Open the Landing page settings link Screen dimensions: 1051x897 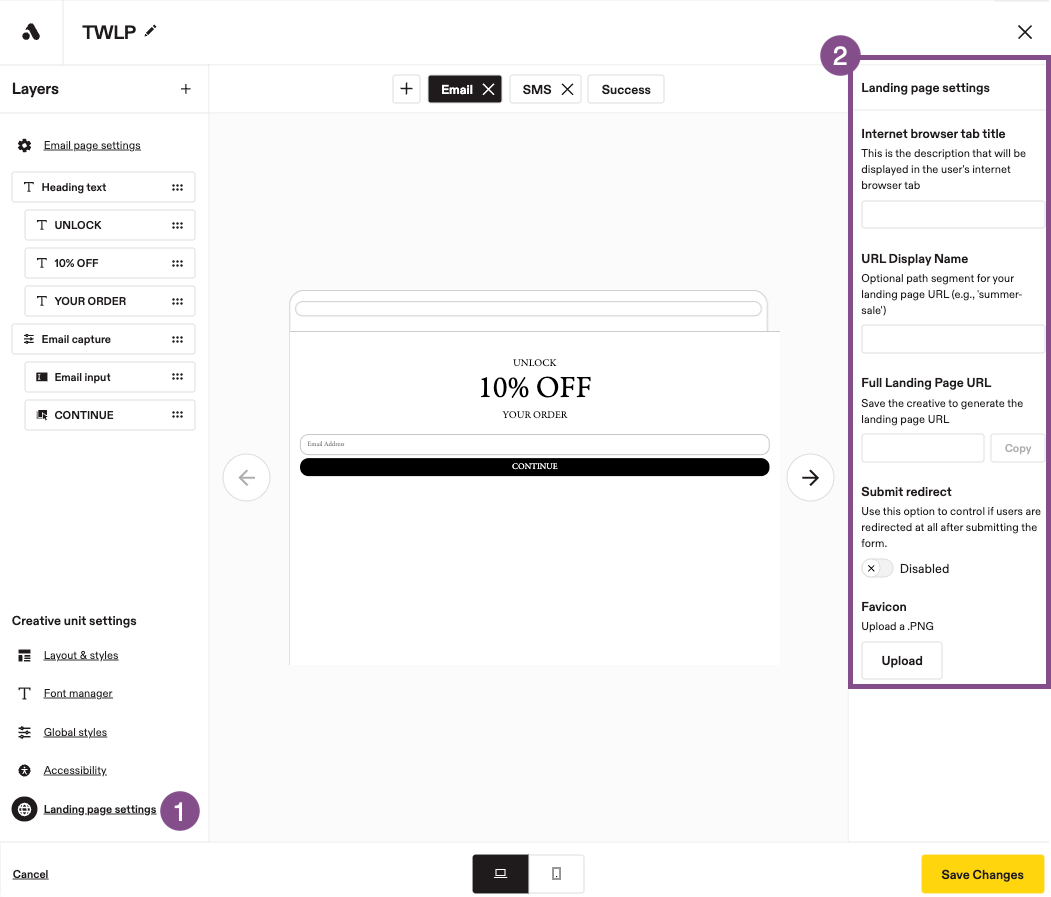(x=100, y=809)
